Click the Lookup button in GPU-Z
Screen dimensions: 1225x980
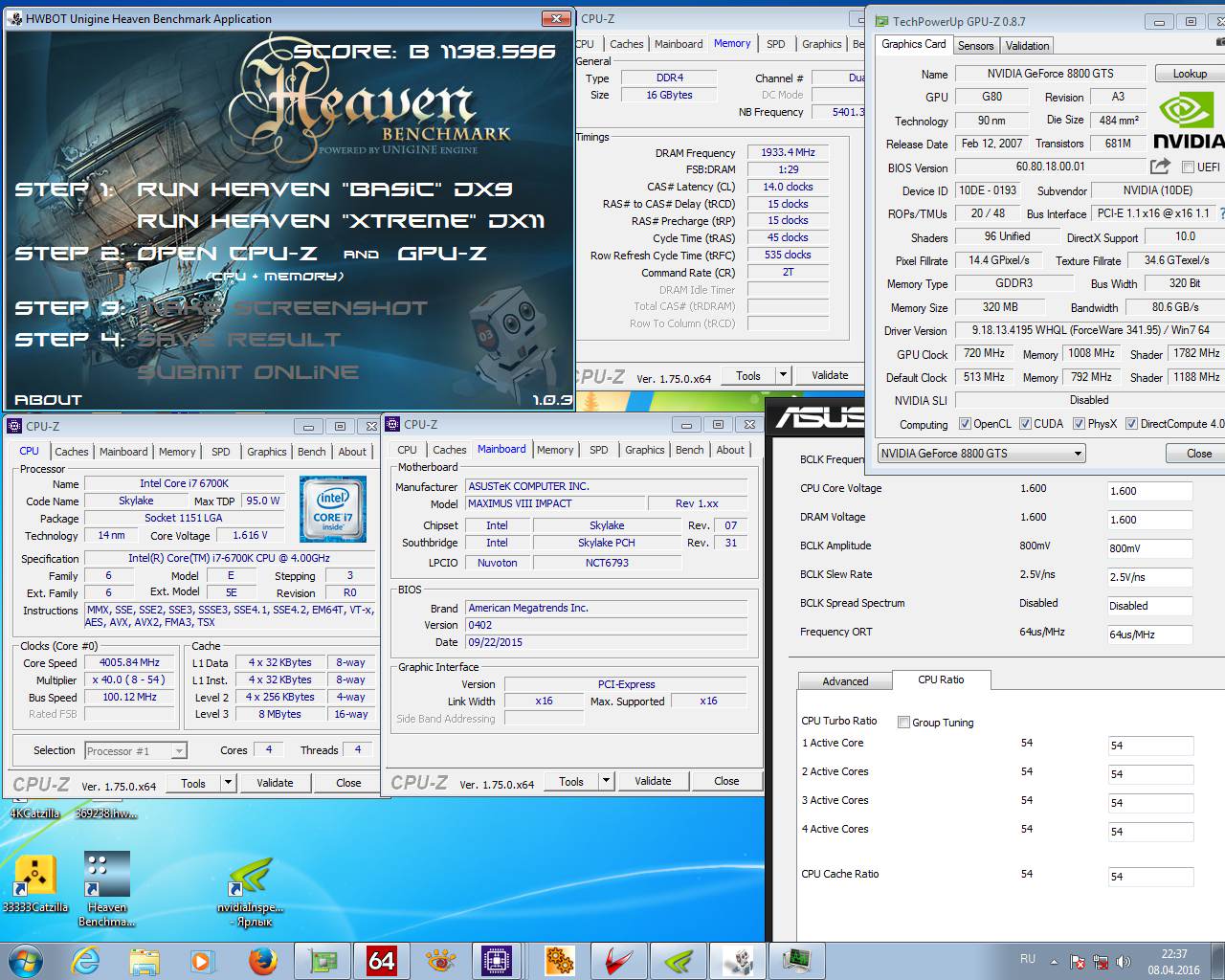1190,74
